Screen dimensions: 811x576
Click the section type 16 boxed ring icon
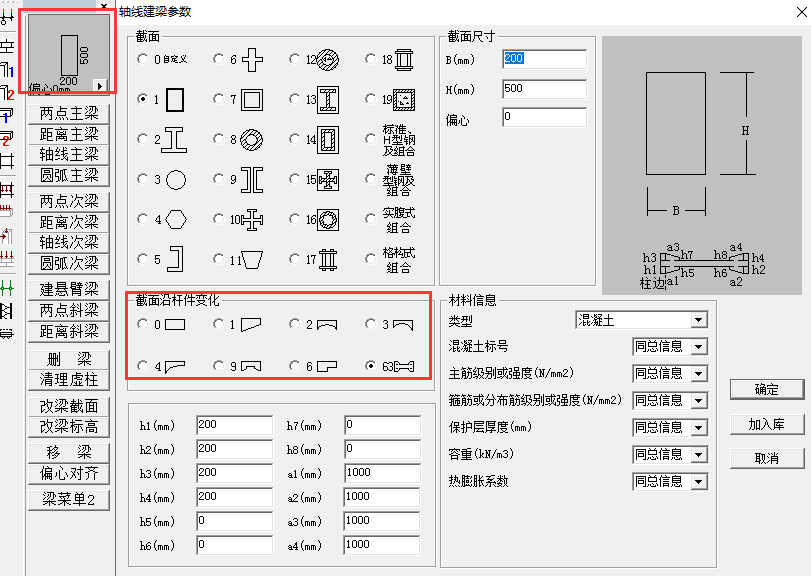[328, 219]
